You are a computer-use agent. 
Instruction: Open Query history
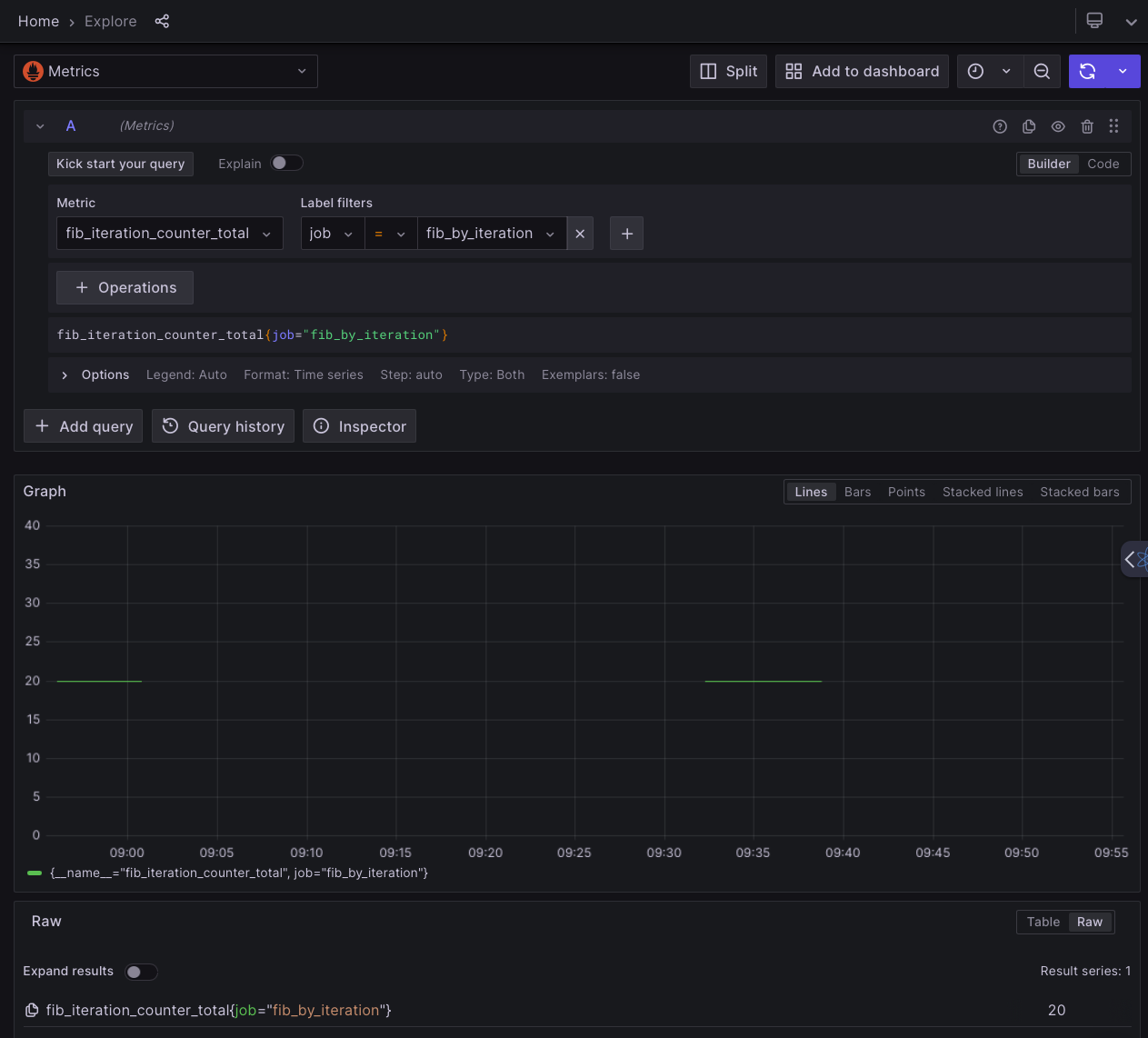(x=223, y=426)
